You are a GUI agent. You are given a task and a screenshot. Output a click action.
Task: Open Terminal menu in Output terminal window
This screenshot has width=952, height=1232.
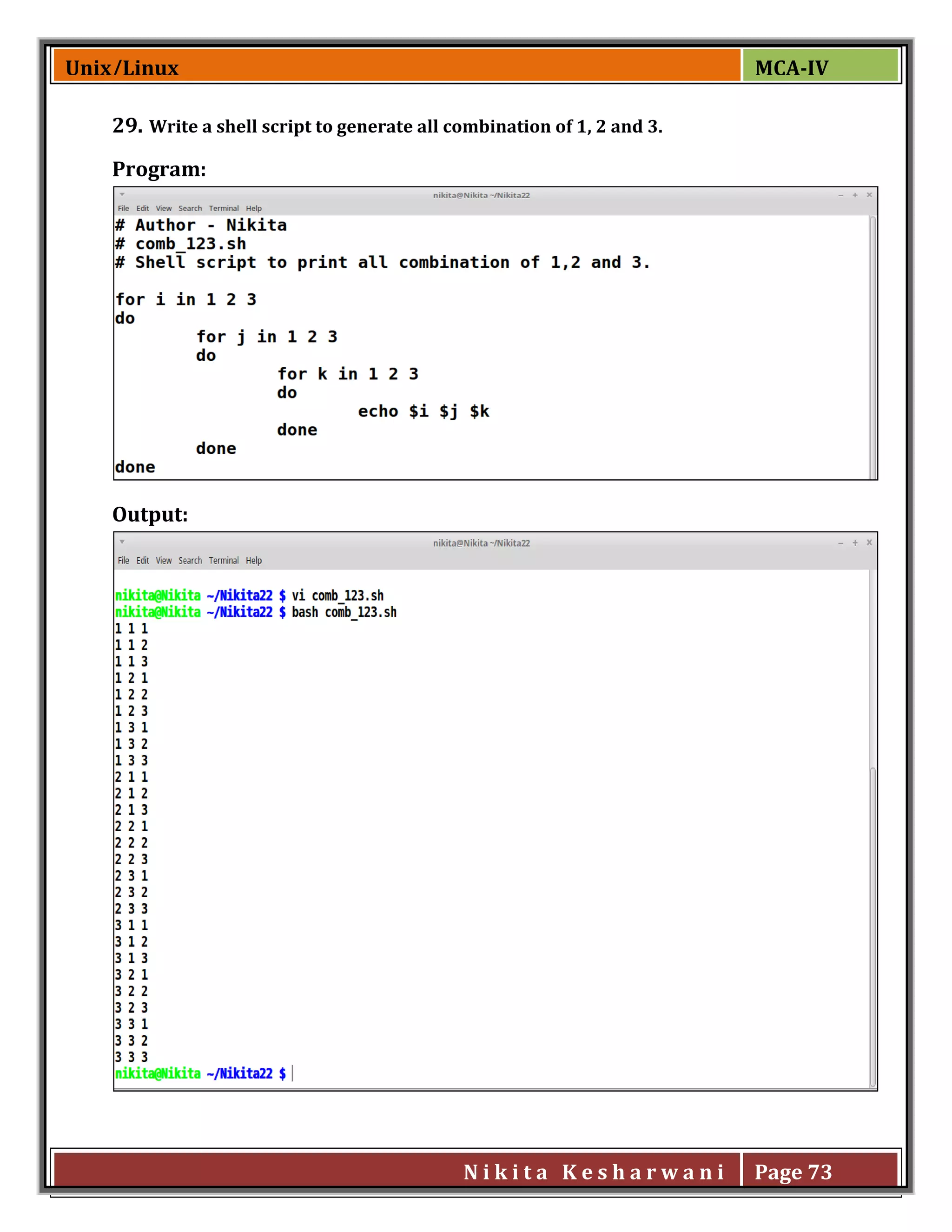click(223, 560)
